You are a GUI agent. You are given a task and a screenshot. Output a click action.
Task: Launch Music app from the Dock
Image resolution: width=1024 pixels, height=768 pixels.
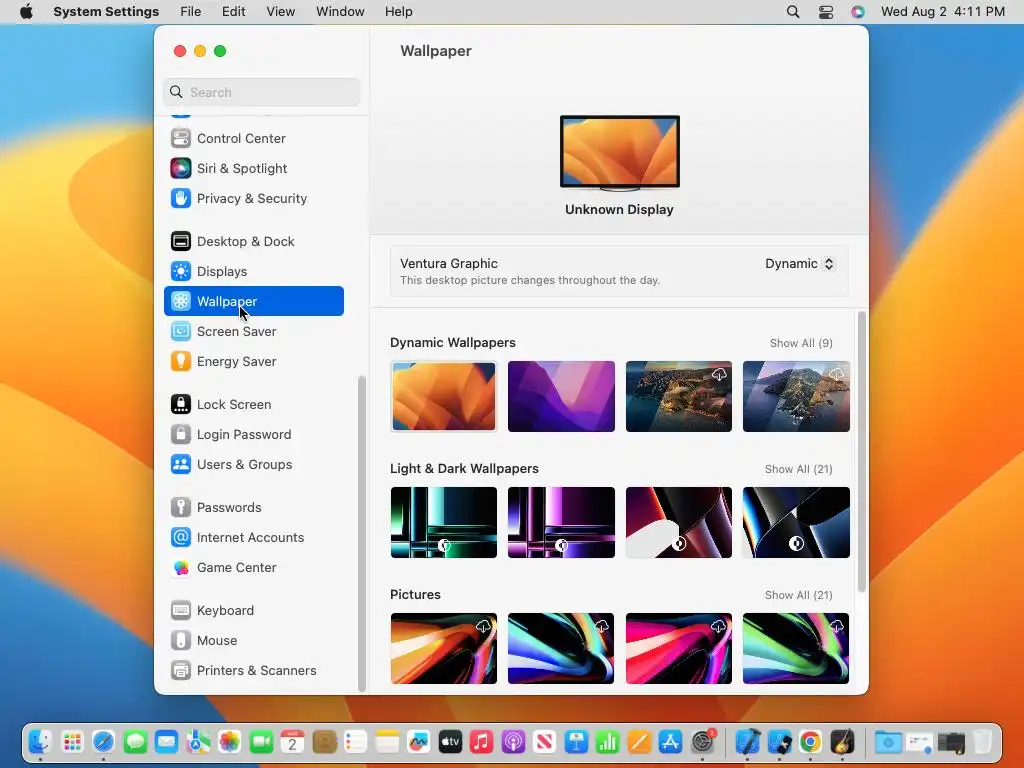tap(481, 743)
